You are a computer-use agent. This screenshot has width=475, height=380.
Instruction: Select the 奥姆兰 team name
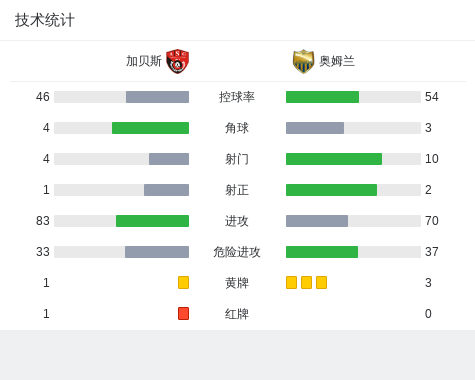tap(337, 61)
